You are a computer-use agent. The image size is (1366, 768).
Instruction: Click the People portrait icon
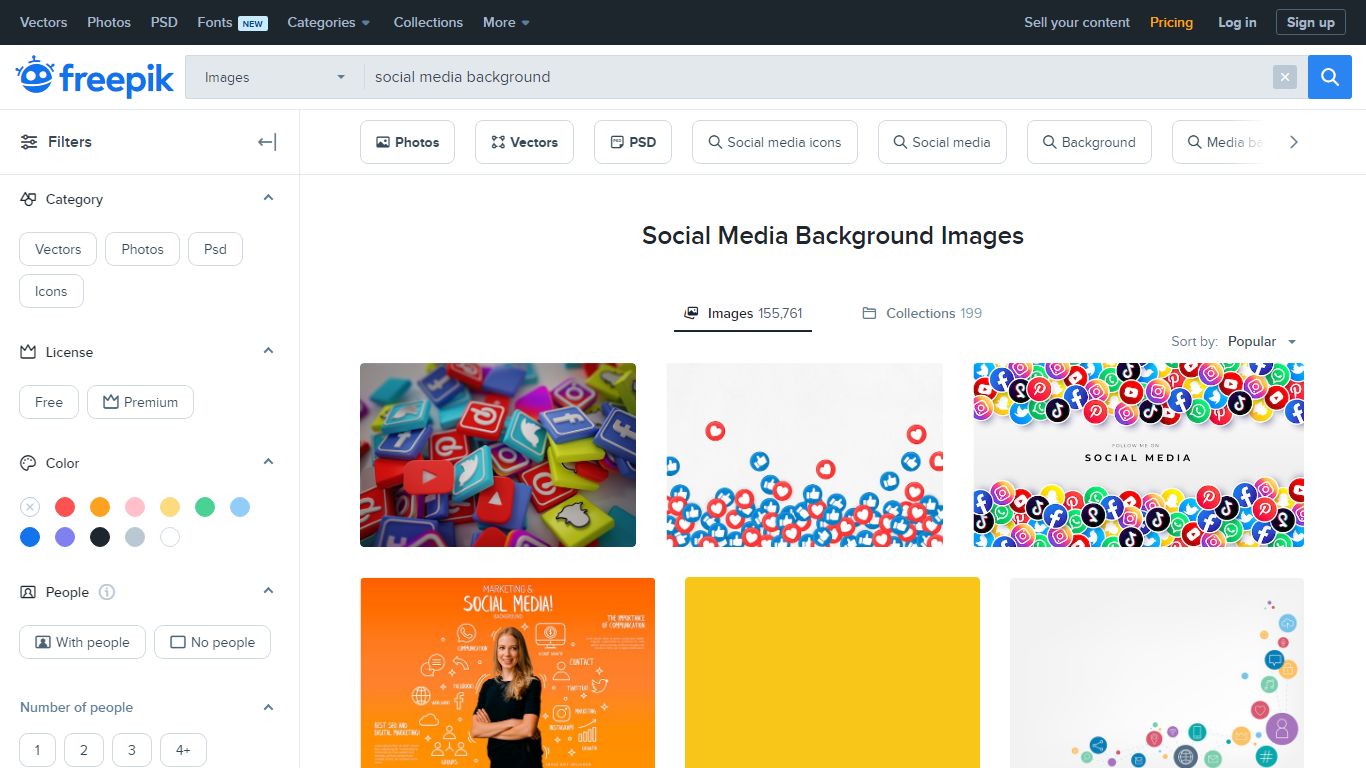coord(28,592)
